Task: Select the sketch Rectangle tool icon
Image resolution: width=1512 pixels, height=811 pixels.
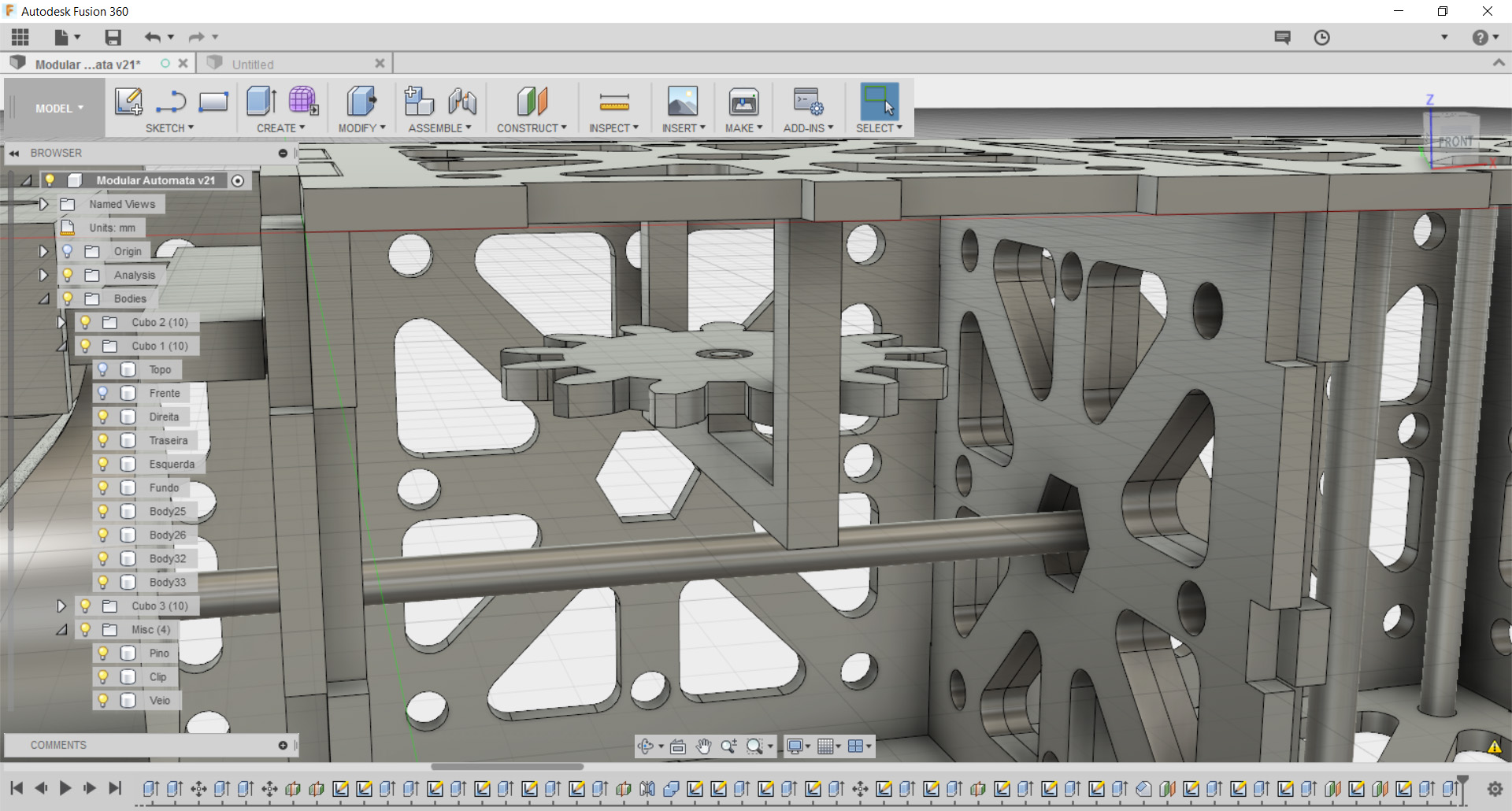Action: point(213,102)
